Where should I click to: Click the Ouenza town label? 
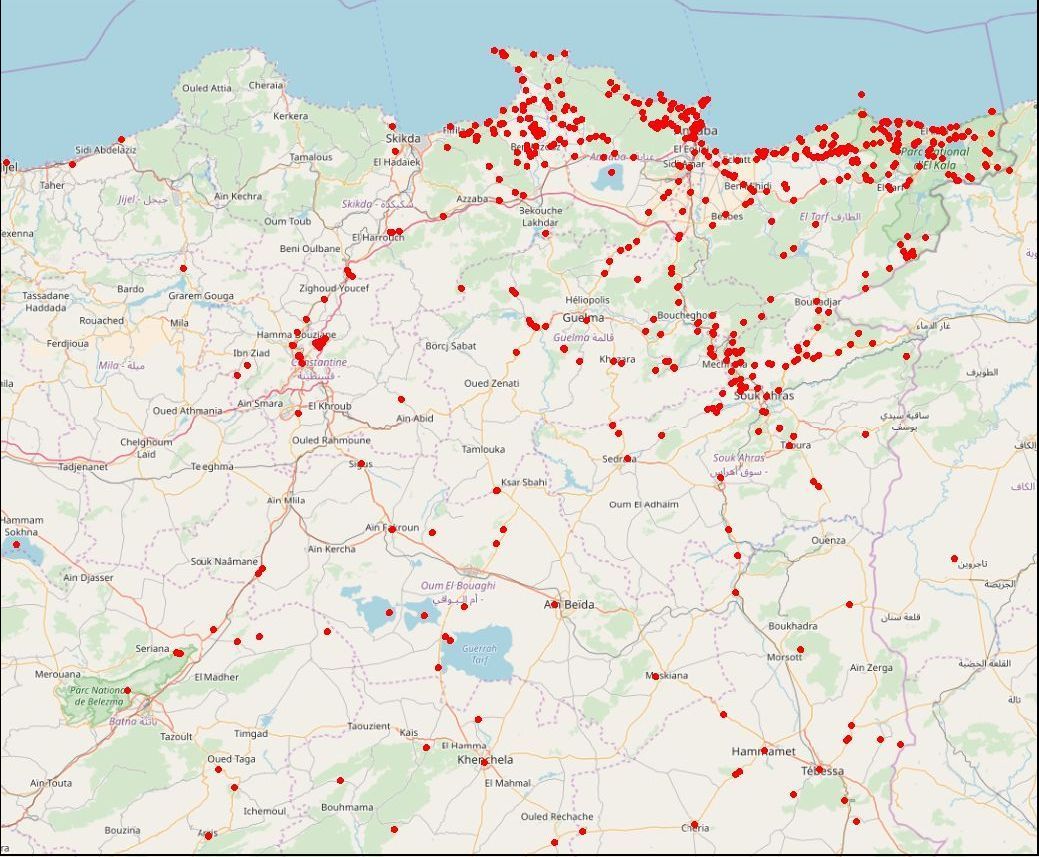click(828, 540)
